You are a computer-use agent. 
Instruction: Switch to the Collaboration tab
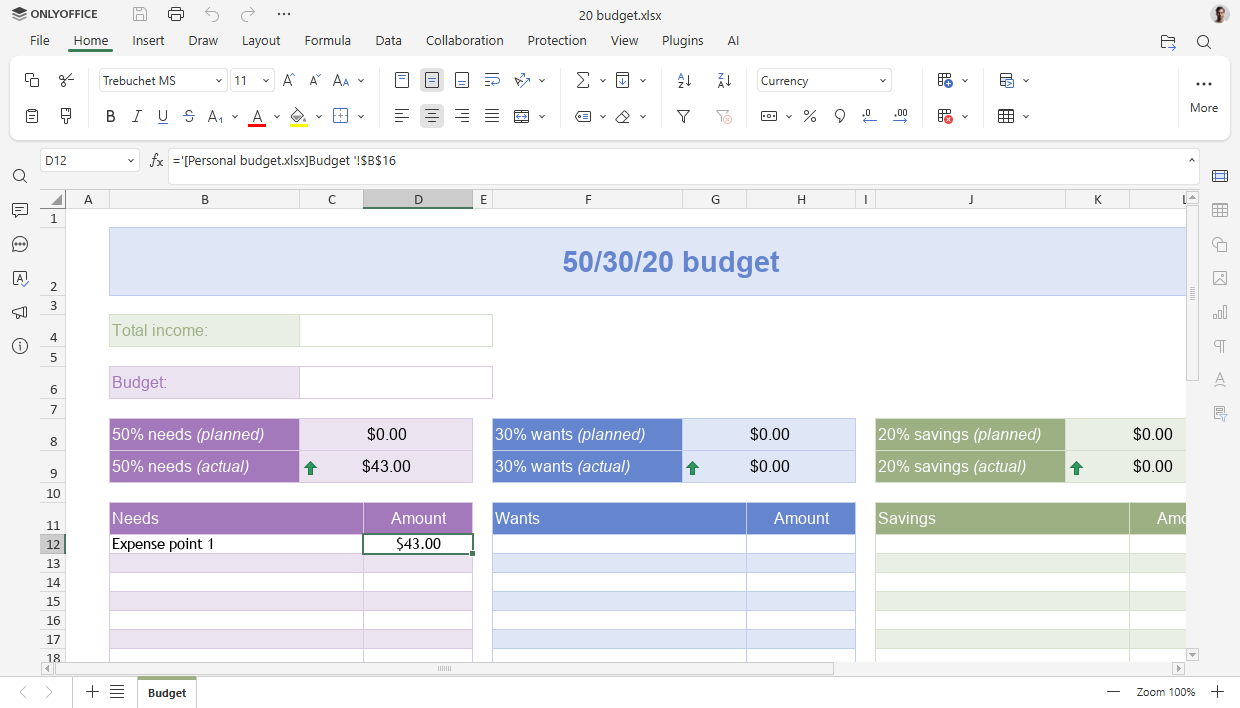[x=464, y=41]
